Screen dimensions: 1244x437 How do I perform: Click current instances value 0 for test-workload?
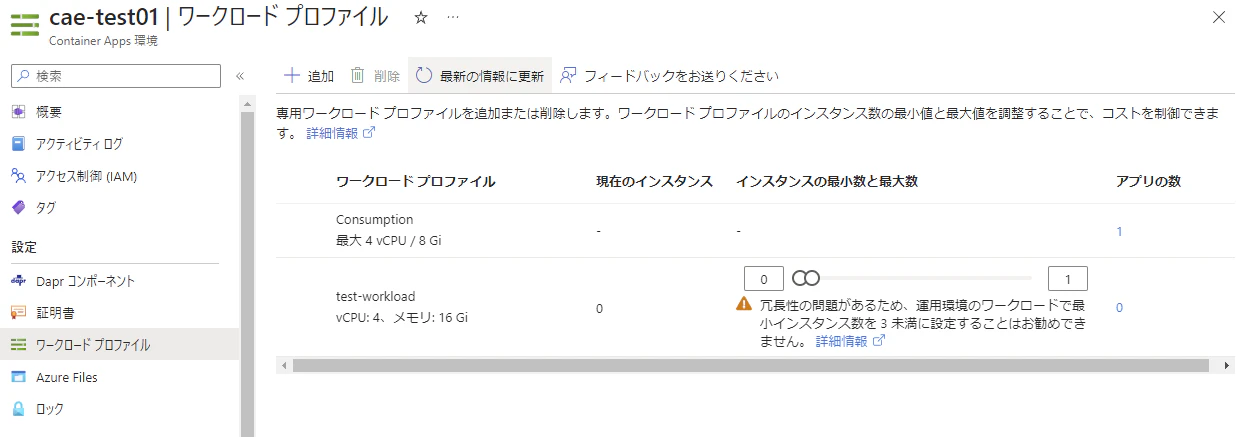[599, 308]
